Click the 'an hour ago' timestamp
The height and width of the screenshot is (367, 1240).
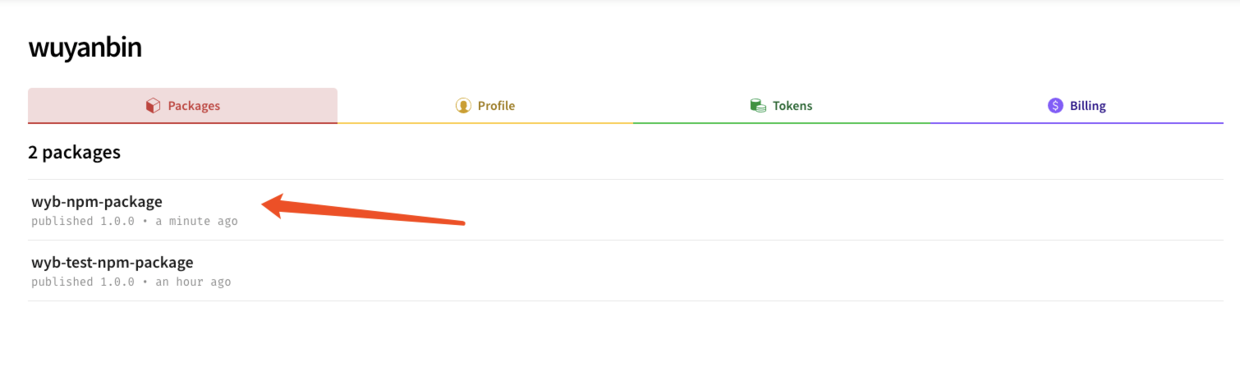(x=193, y=282)
